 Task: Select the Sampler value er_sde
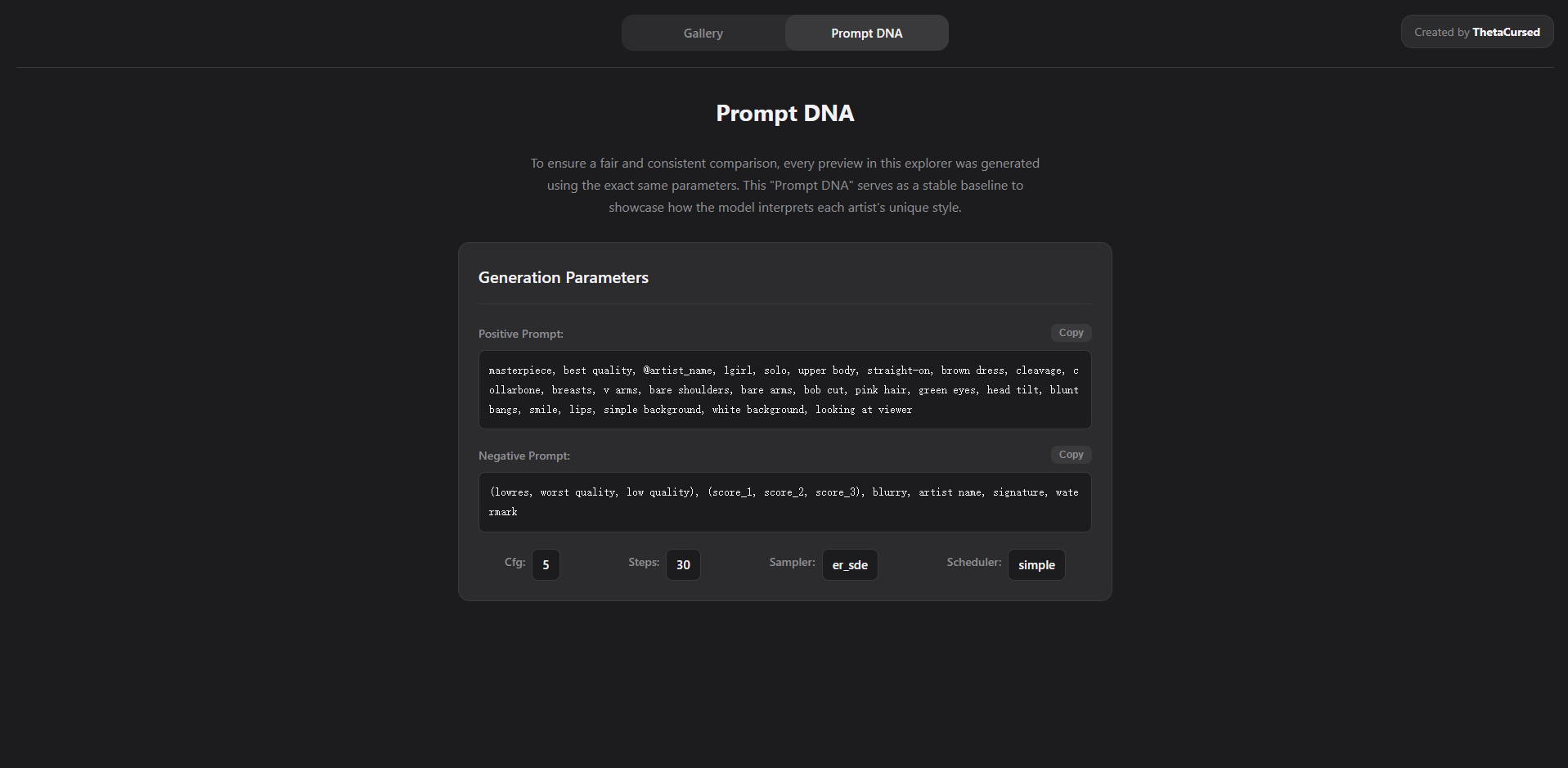850,565
